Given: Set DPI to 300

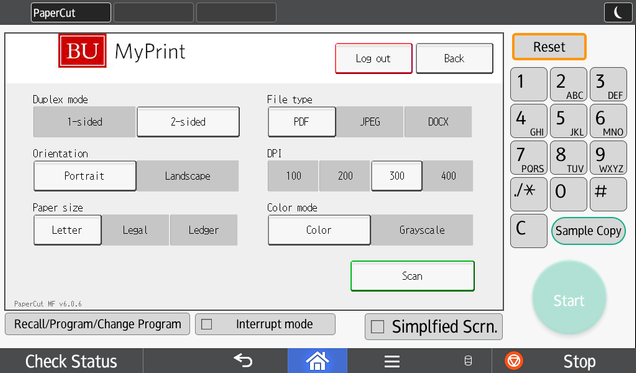Looking at the screenshot, I should click(x=397, y=176).
